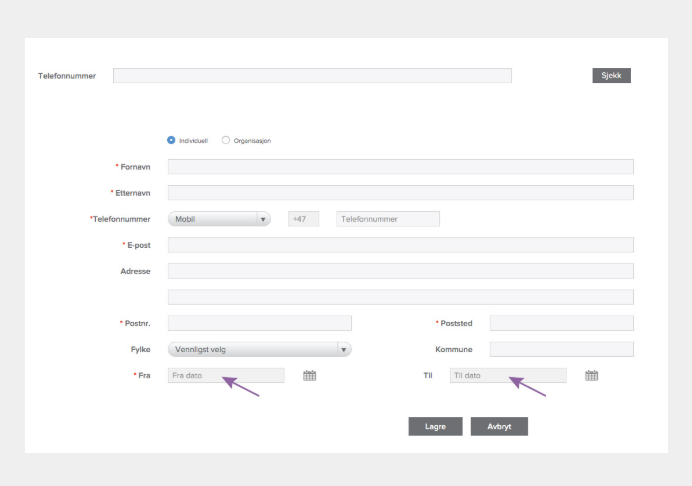The image size is (692, 486).
Task: Focus the second address line field
Action: (401, 297)
